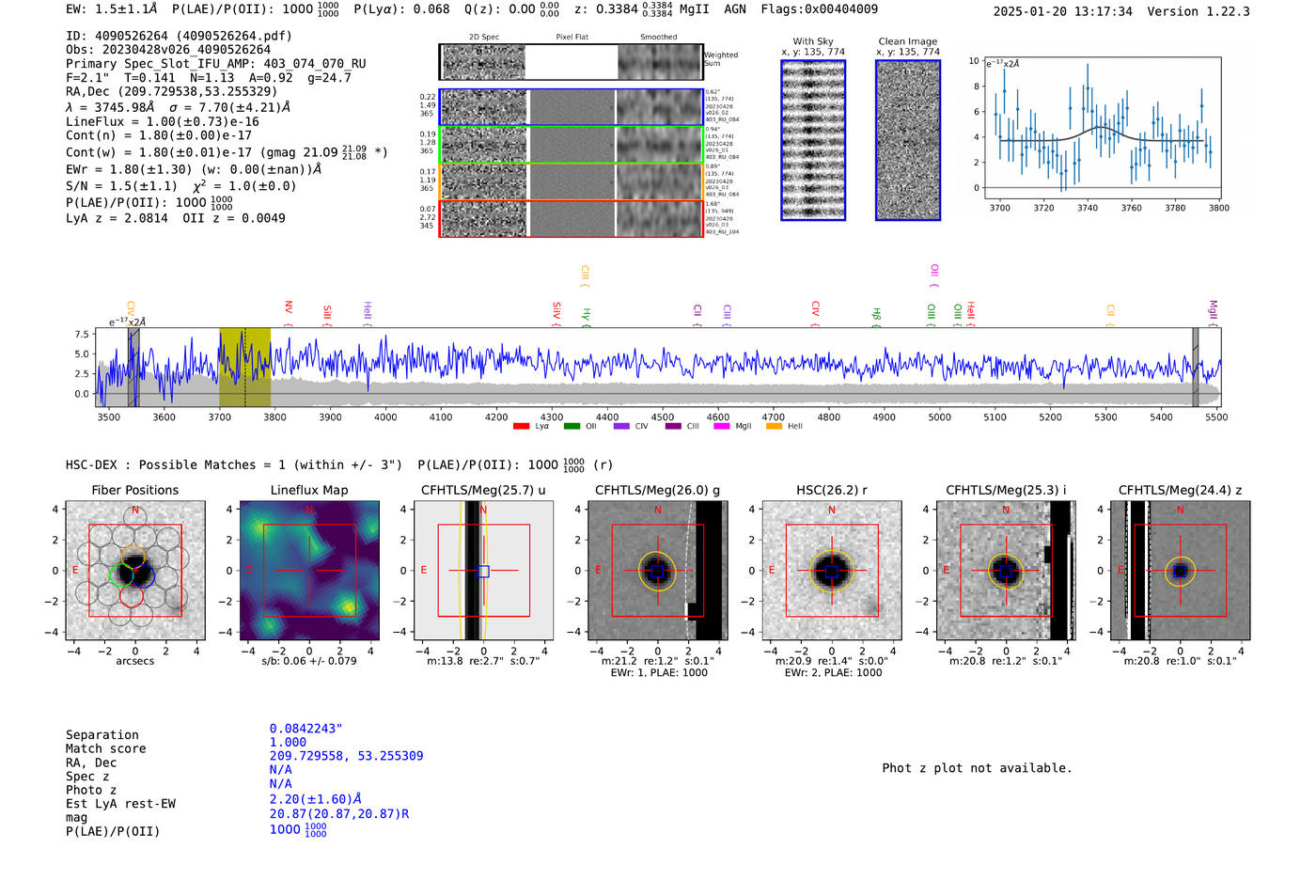The height and width of the screenshot is (896, 1316).
Task: Open the Fiber Positions image
Action: (x=135, y=571)
